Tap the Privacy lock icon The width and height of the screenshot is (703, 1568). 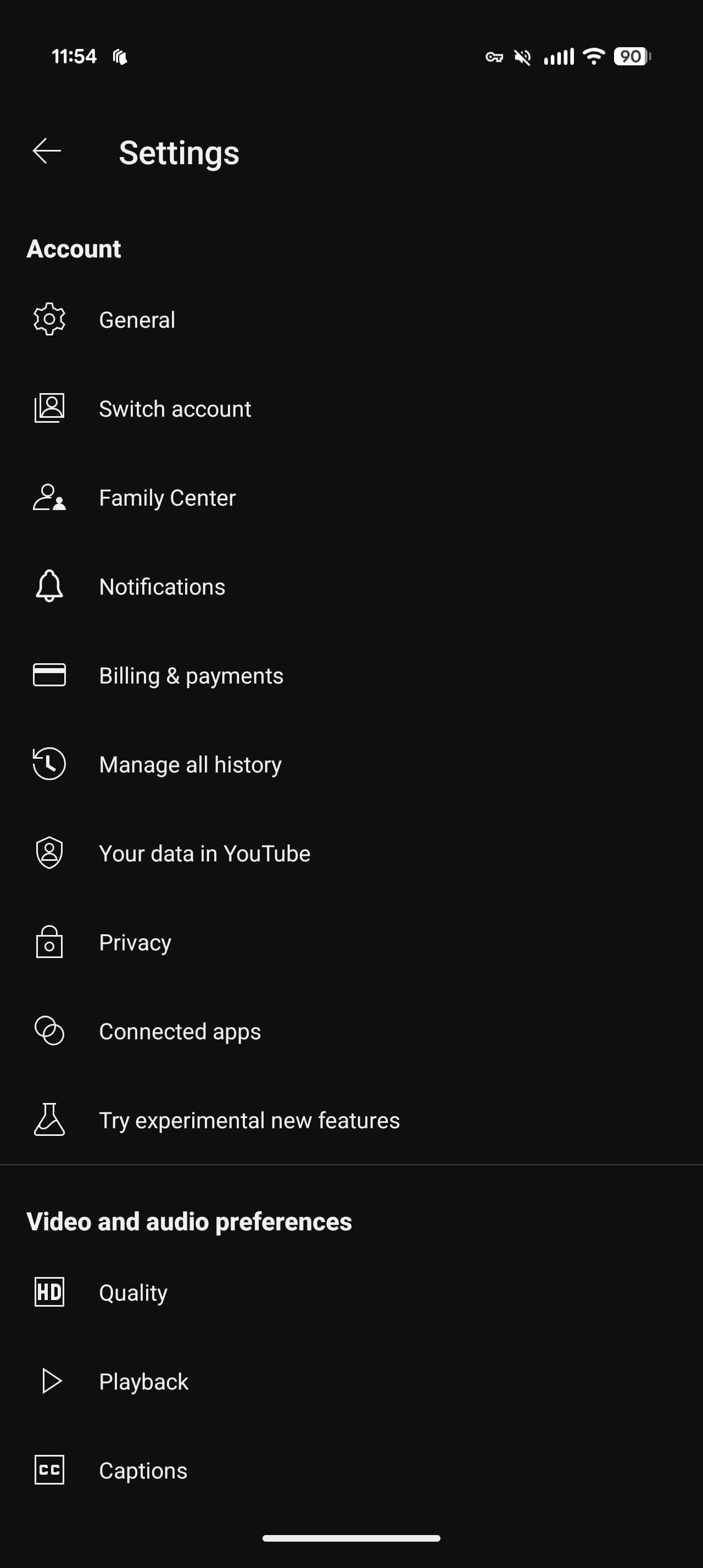click(x=49, y=942)
